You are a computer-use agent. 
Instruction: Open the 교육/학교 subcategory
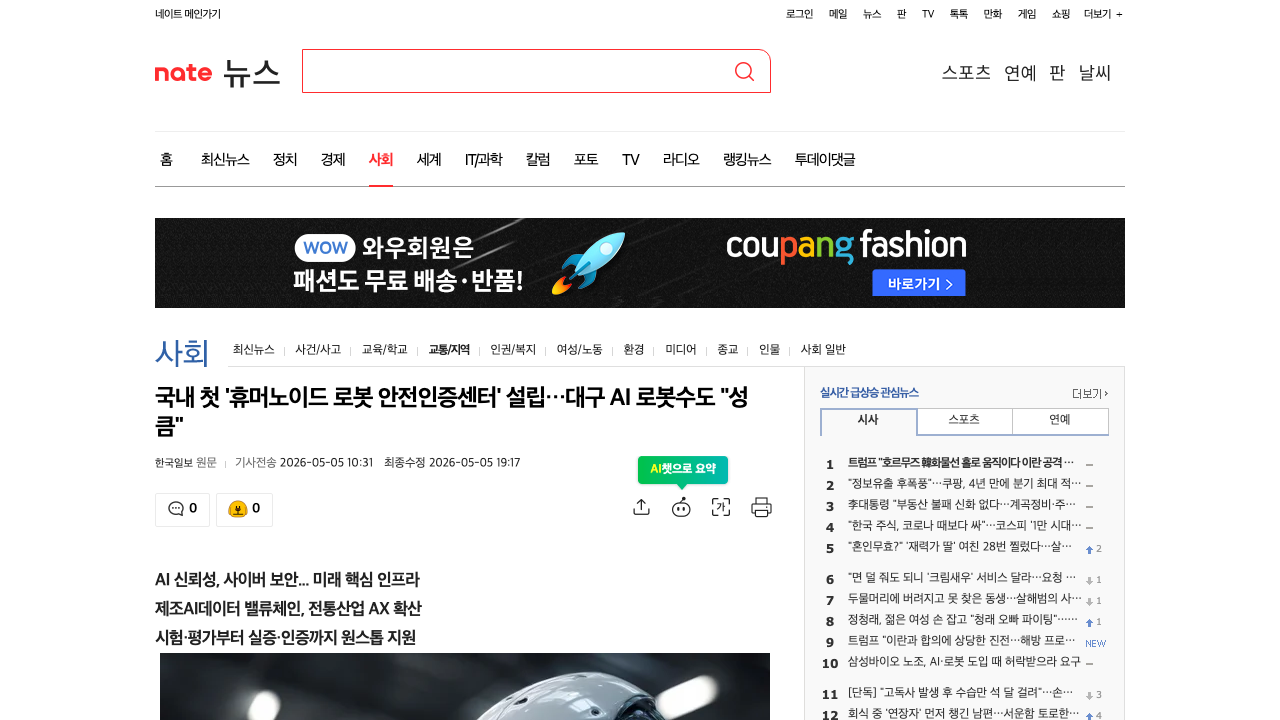(385, 349)
